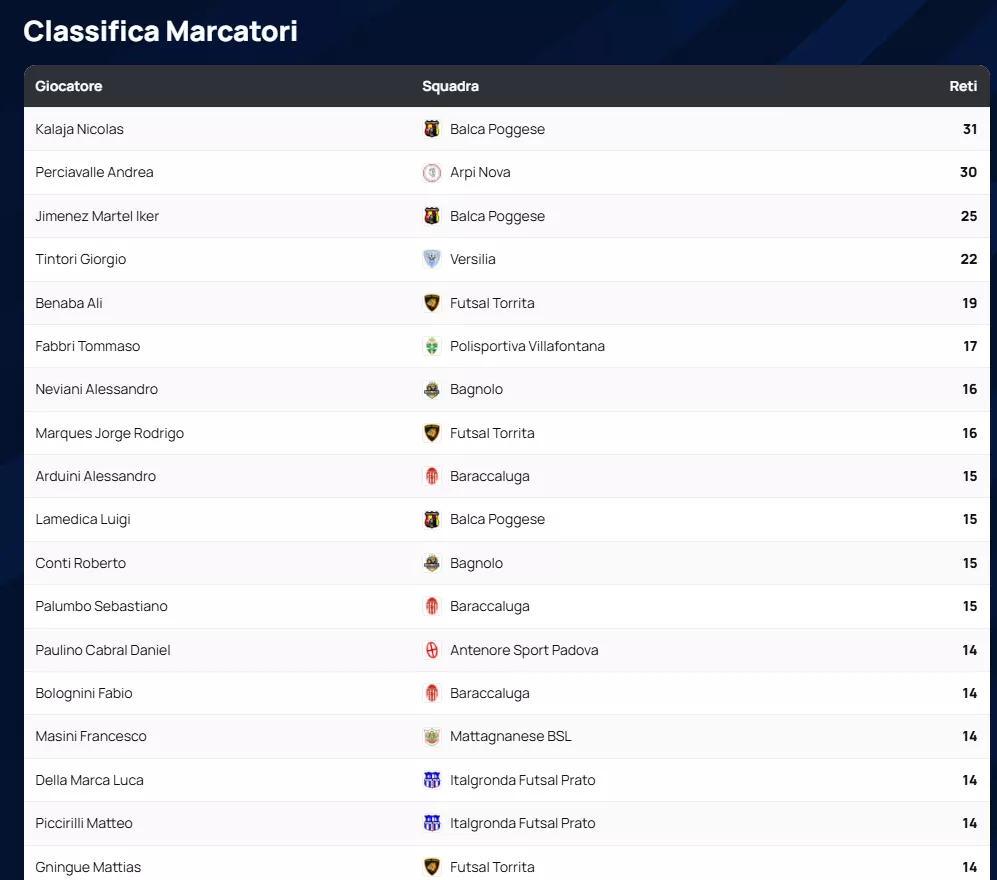997x880 pixels.
Task: Click the Arpi Nova team logo
Action: click(x=432, y=173)
